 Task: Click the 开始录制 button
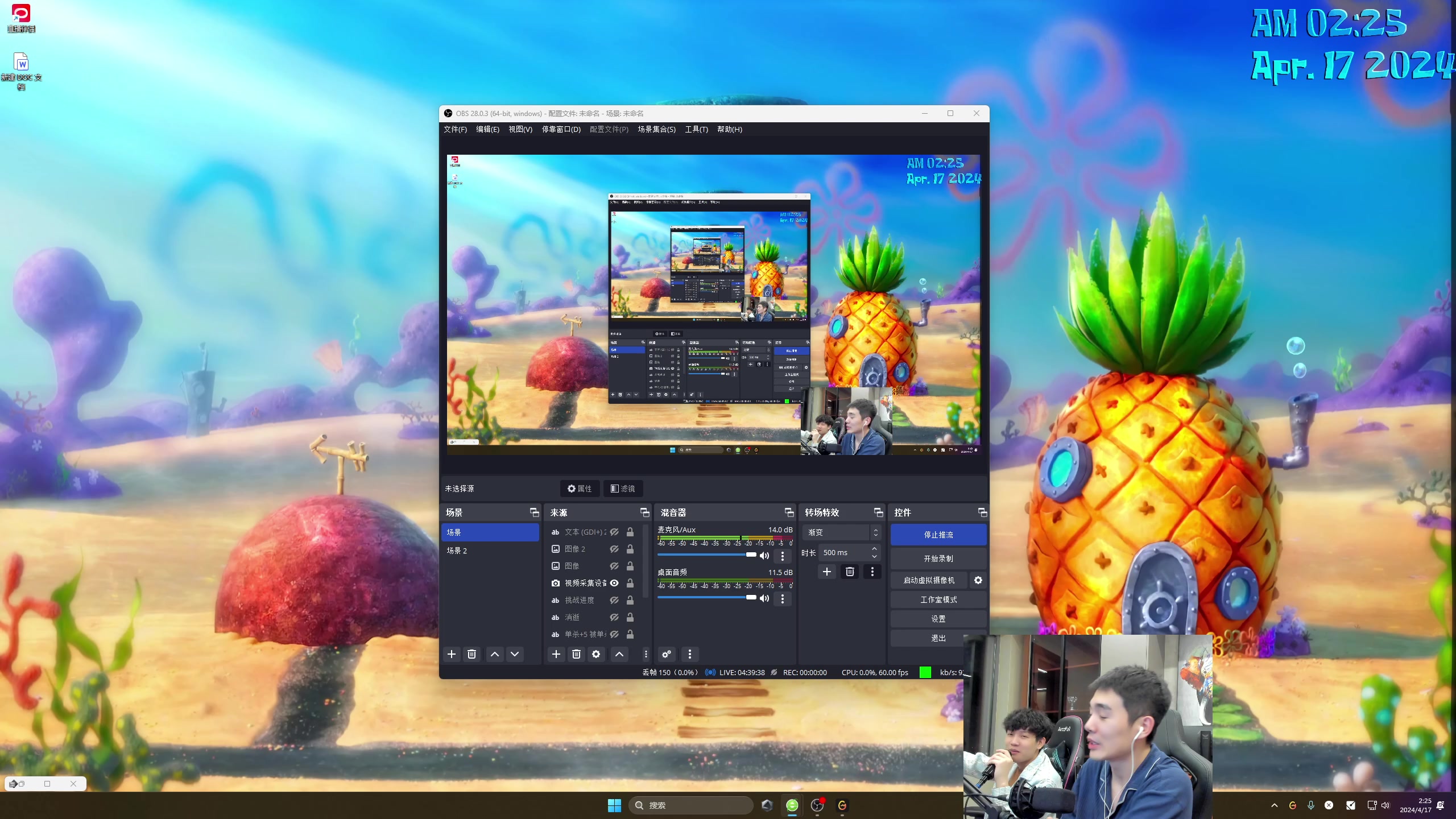point(938,559)
